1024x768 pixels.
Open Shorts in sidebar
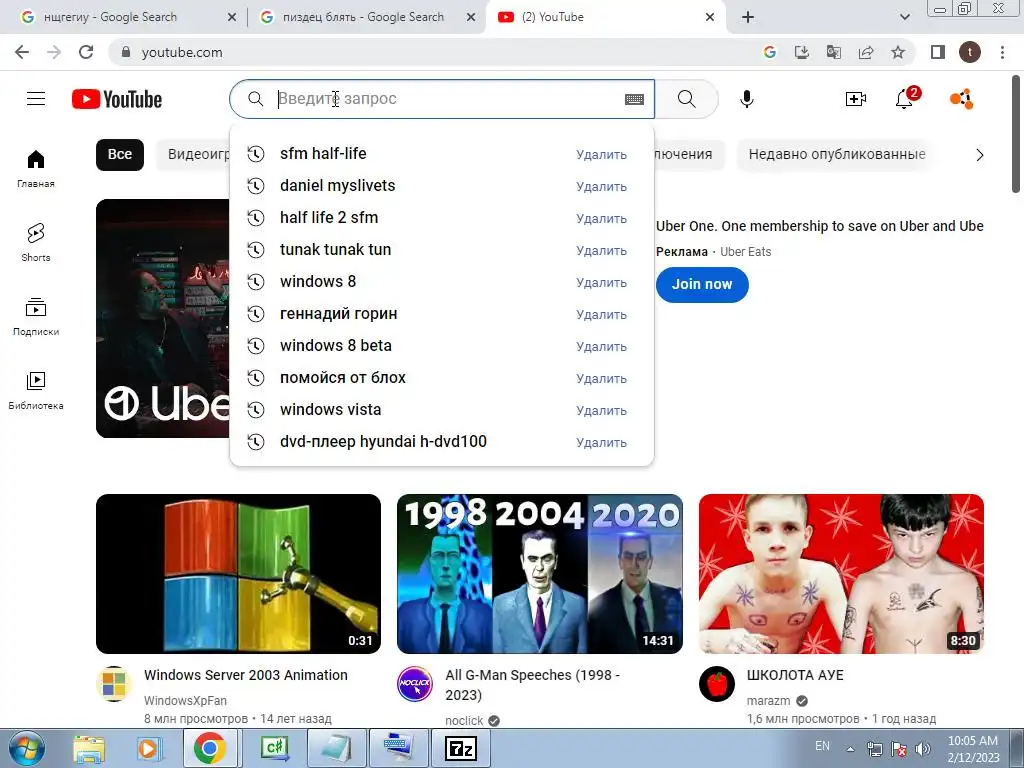36,243
